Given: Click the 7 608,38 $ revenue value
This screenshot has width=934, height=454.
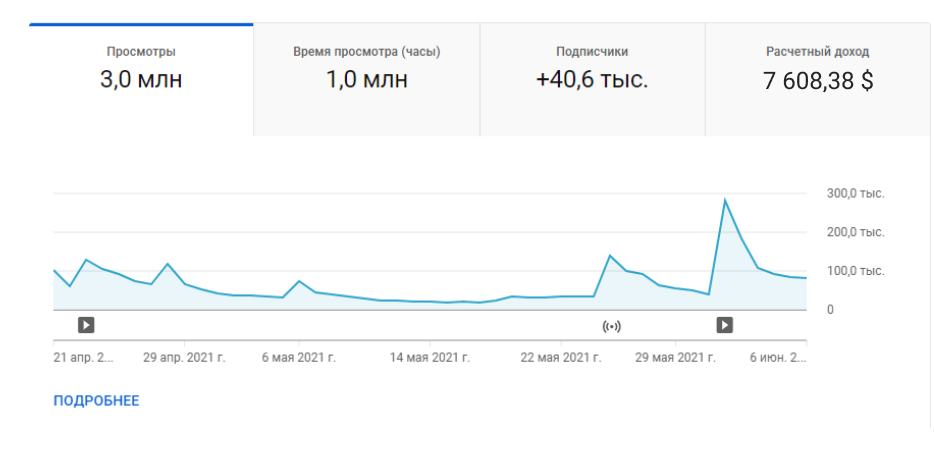Looking at the screenshot, I should (x=818, y=80).
